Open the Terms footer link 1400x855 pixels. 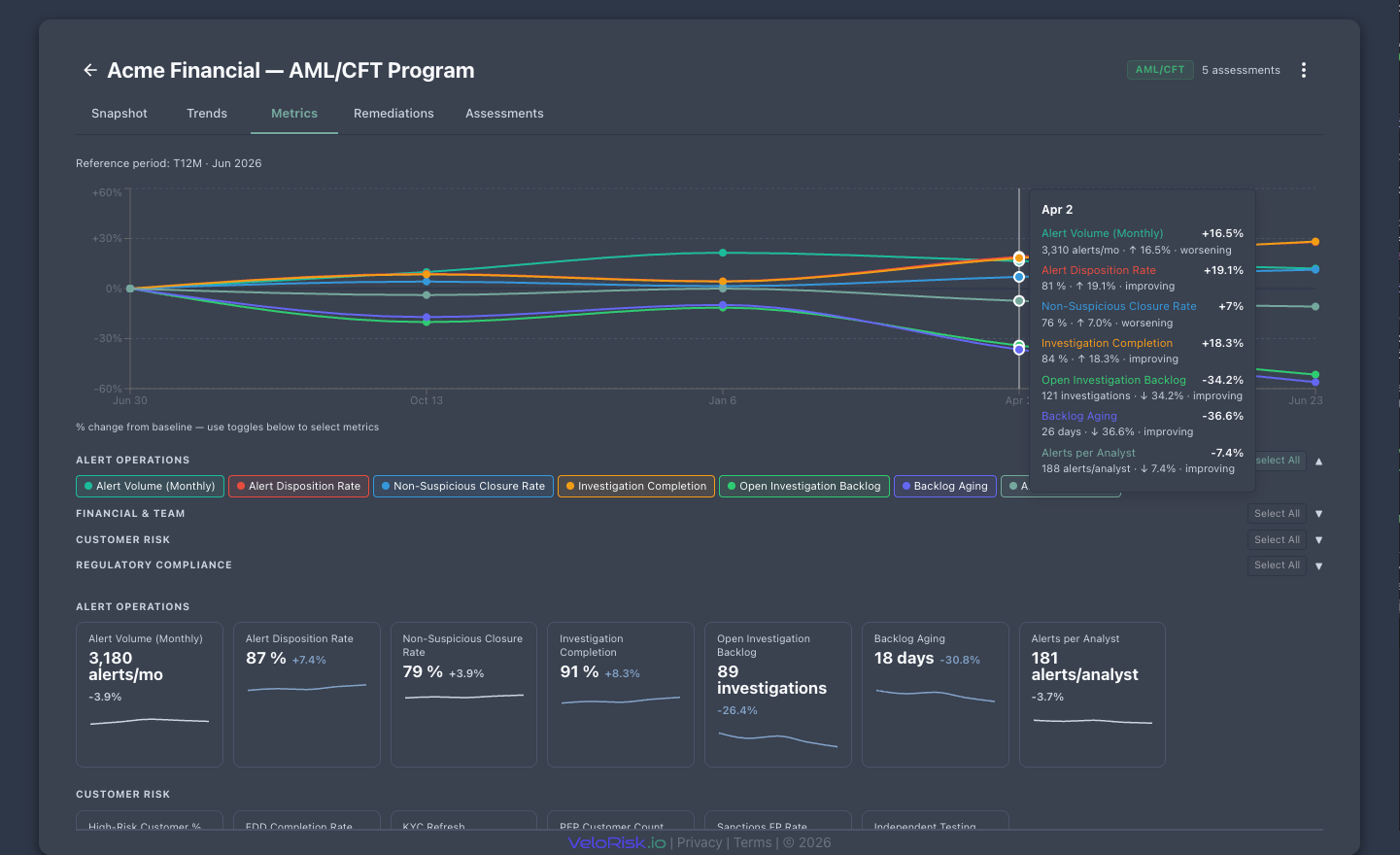[x=753, y=842]
